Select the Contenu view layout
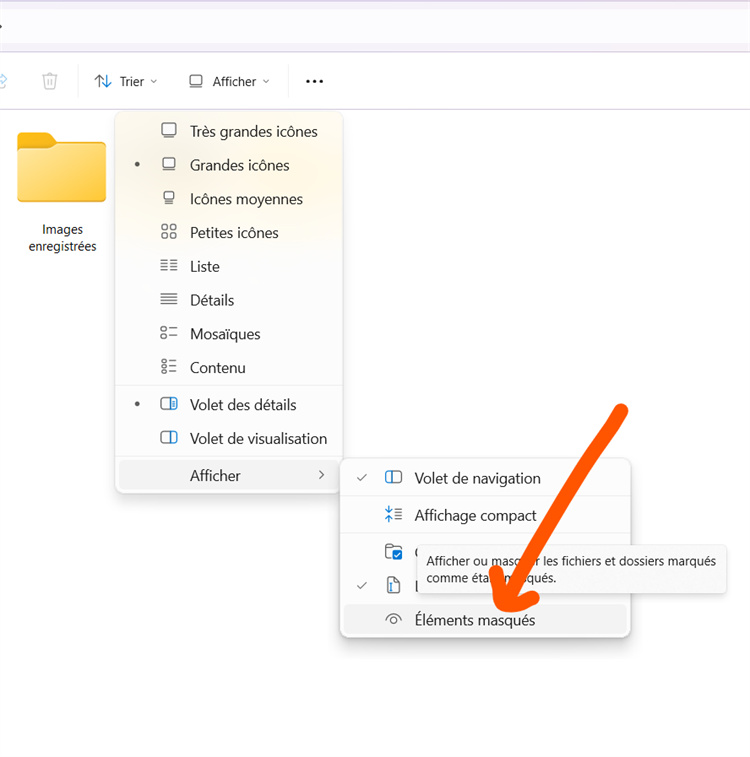The height and width of the screenshot is (757, 750). tap(217, 368)
